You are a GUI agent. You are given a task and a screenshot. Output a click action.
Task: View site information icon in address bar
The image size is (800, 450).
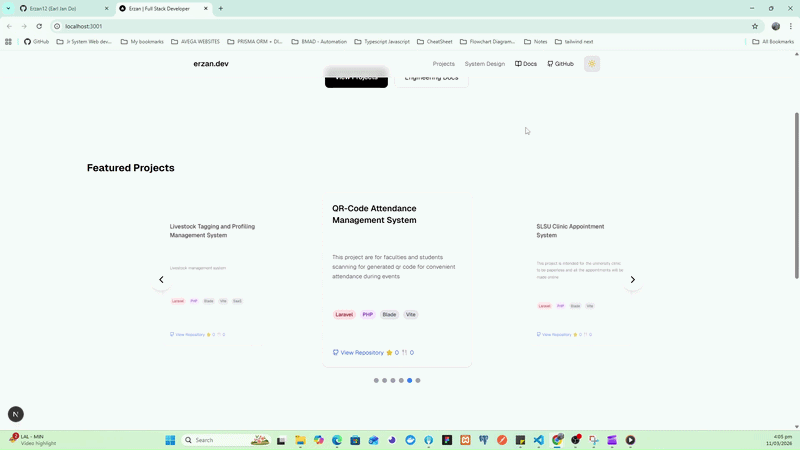(57, 26)
